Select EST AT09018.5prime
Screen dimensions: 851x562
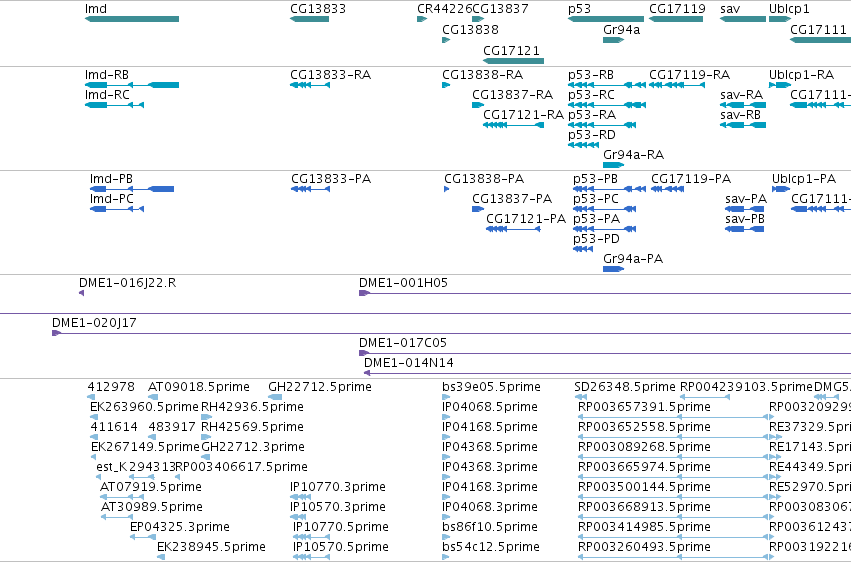153,397
